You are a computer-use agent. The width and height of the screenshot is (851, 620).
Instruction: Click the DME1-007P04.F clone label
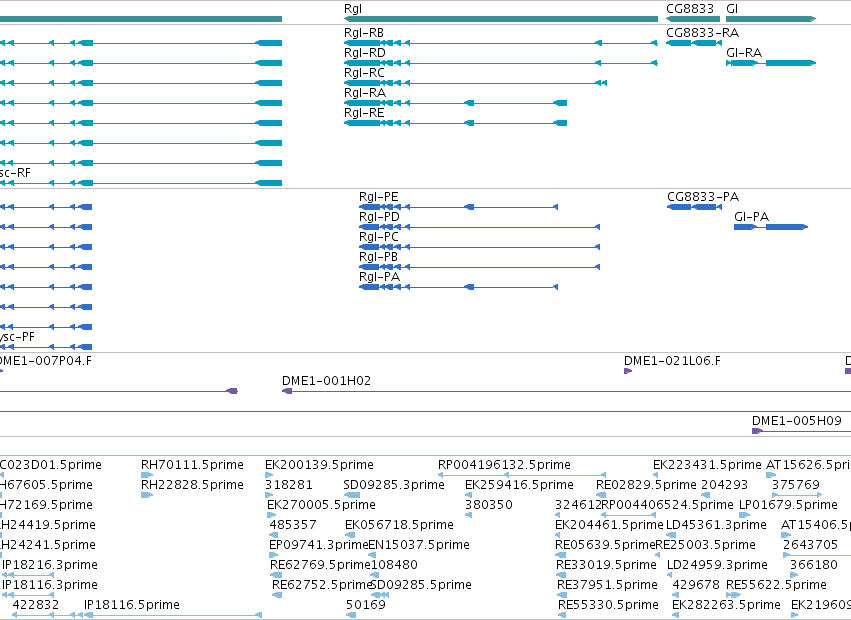coord(46,361)
